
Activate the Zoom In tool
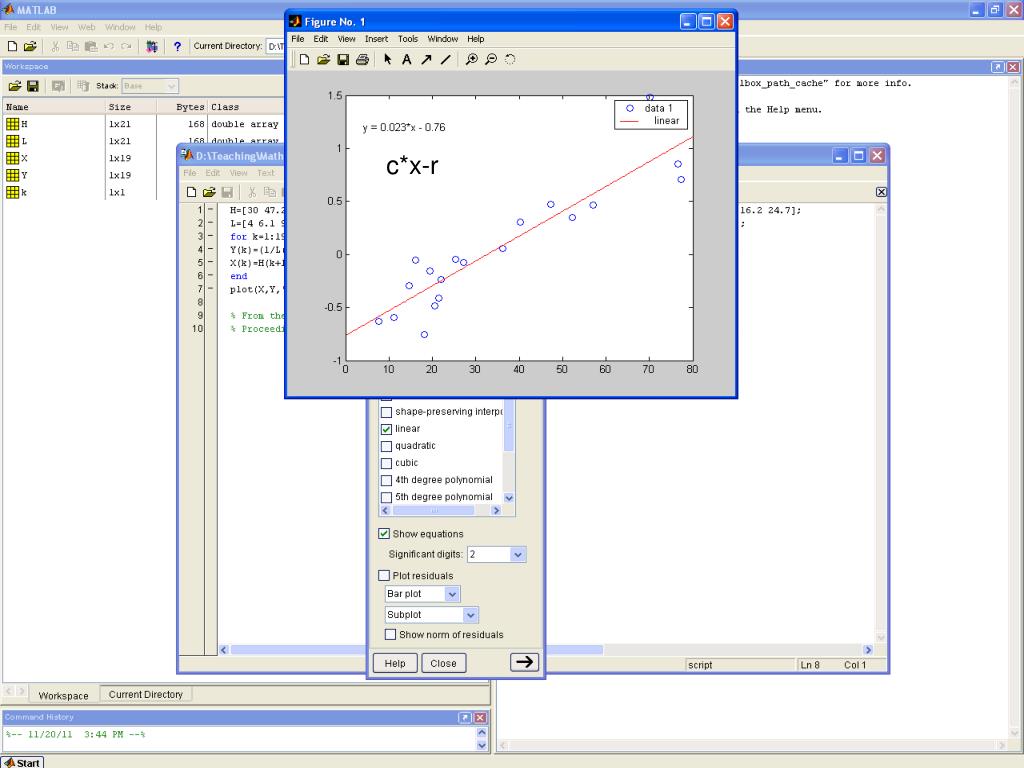point(472,59)
